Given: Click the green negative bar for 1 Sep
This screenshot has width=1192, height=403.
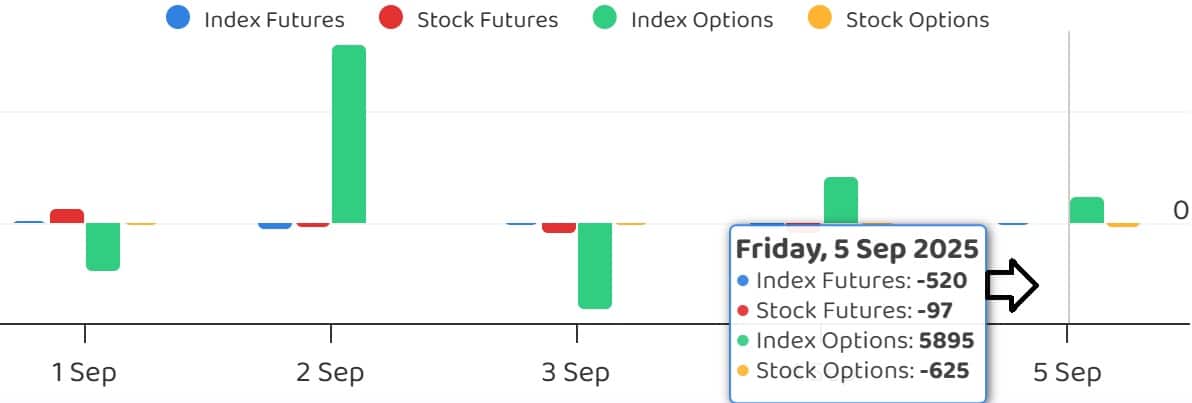Looking at the screenshot, I should [103, 246].
